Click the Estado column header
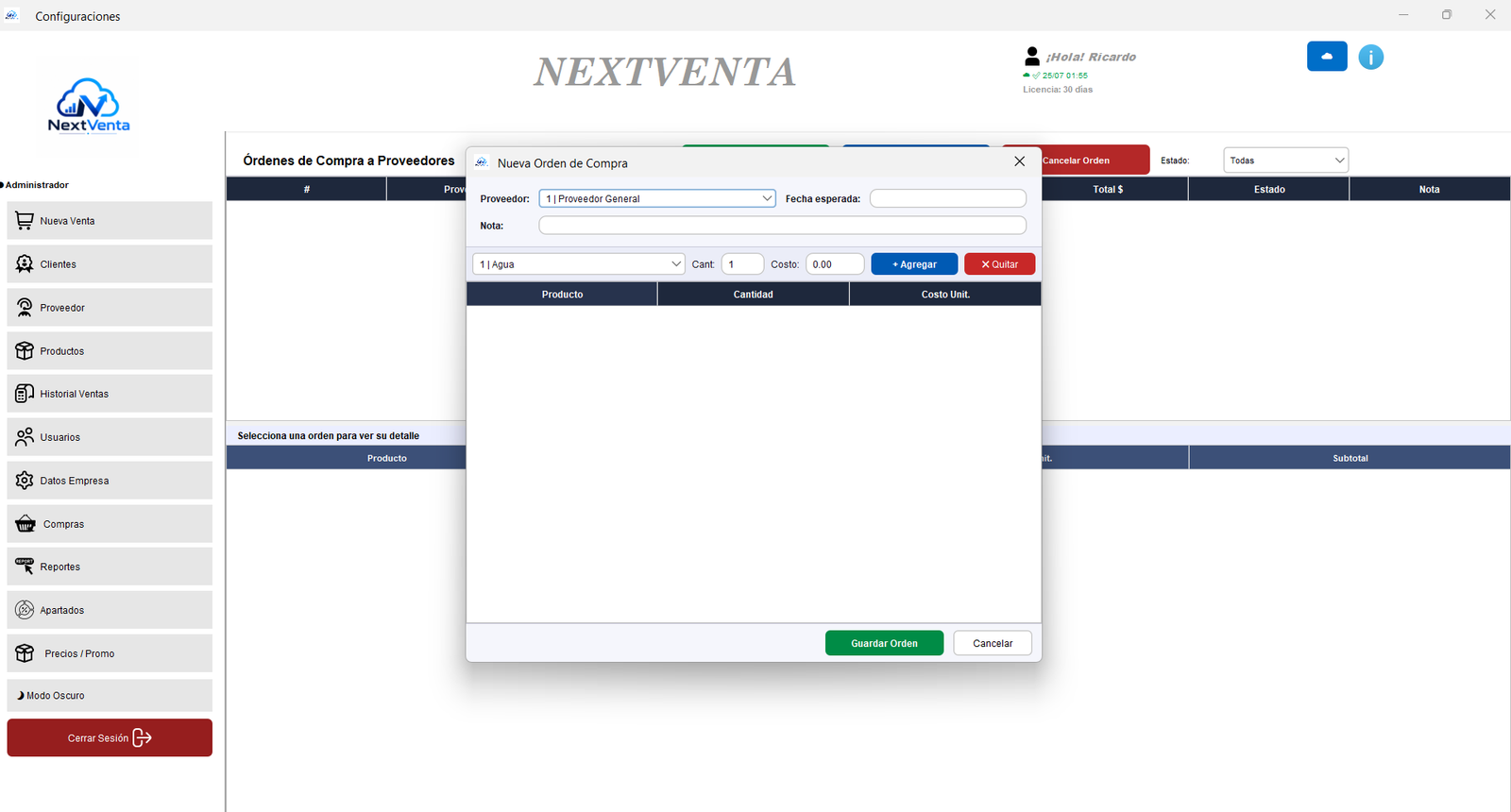The image size is (1511, 812). click(x=1269, y=189)
